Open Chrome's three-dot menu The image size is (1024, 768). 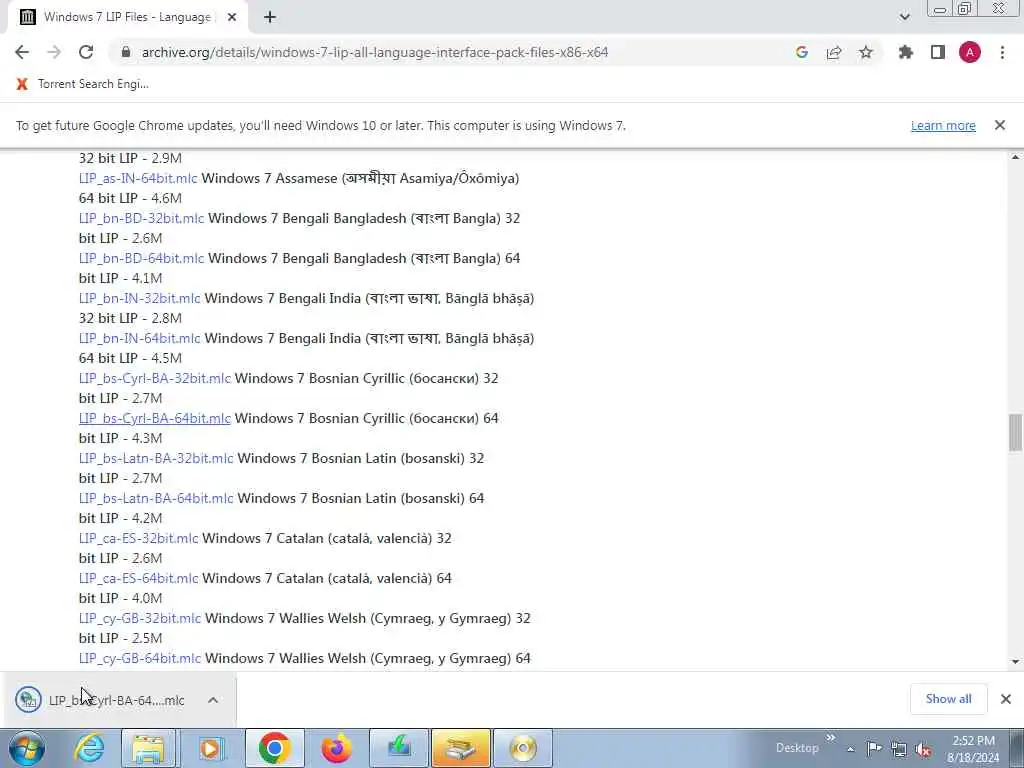tap(1002, 52)
